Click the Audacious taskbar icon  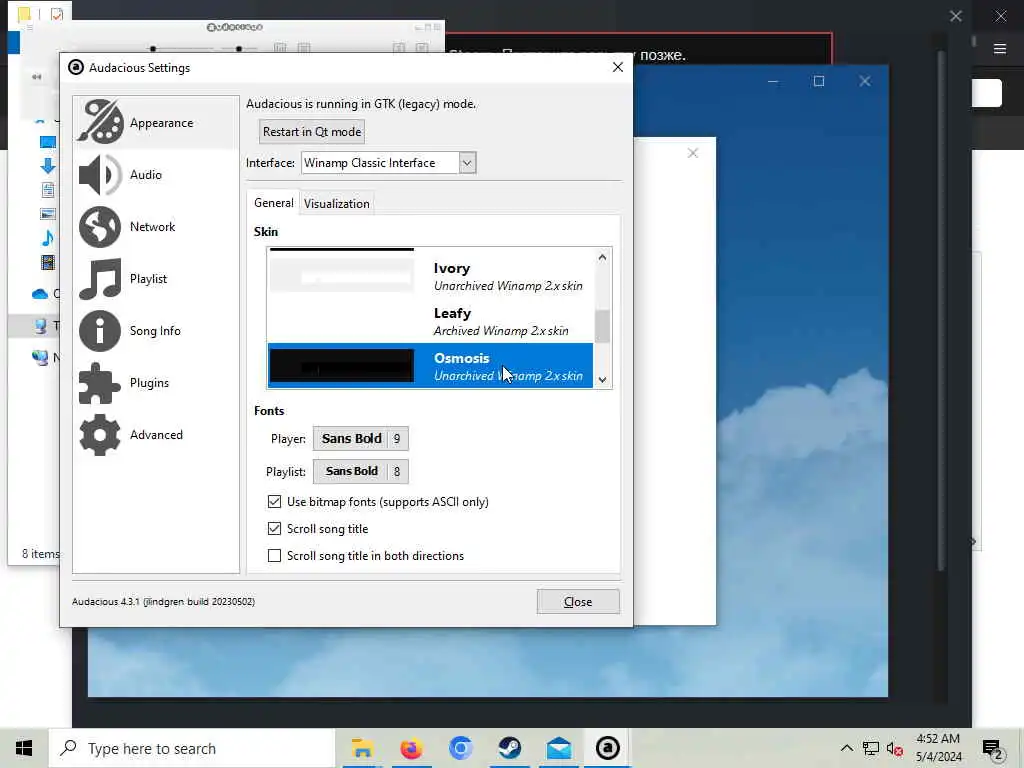coord(608,748)
